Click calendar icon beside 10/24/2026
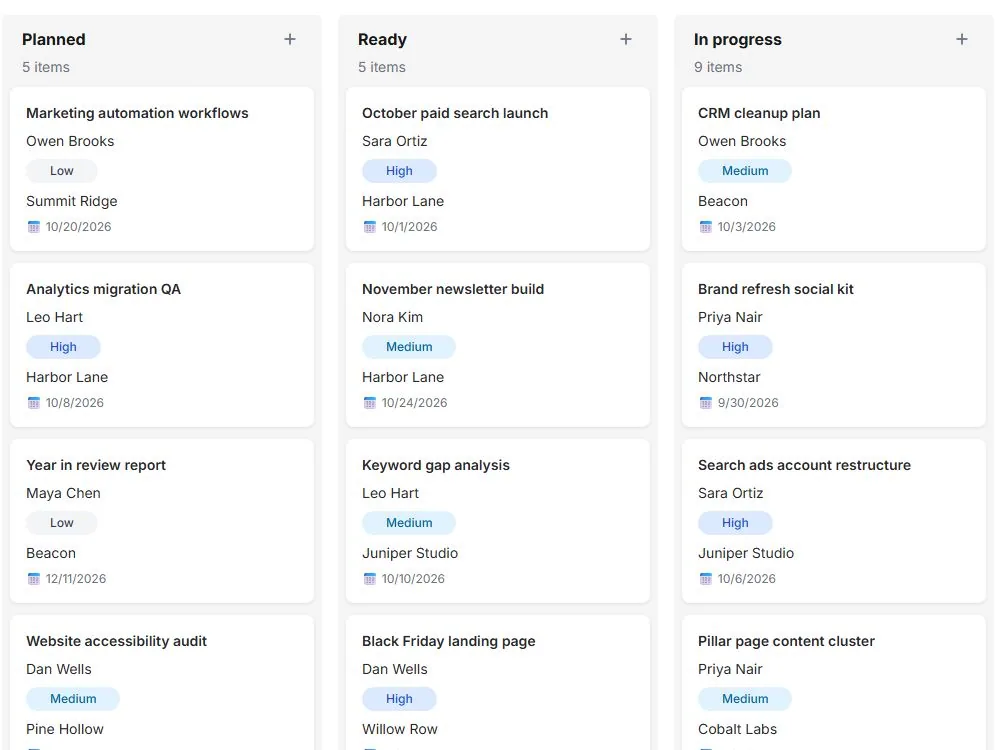This screenshot has height=750, width=1000. point(370,402)
